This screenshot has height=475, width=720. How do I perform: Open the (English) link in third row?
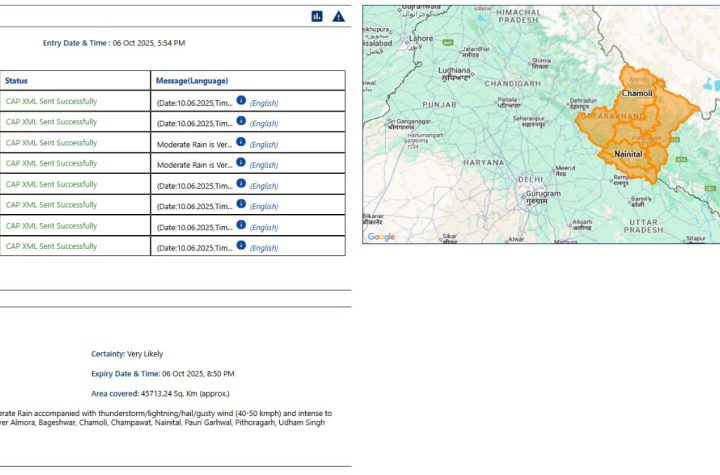coord(264,144)
